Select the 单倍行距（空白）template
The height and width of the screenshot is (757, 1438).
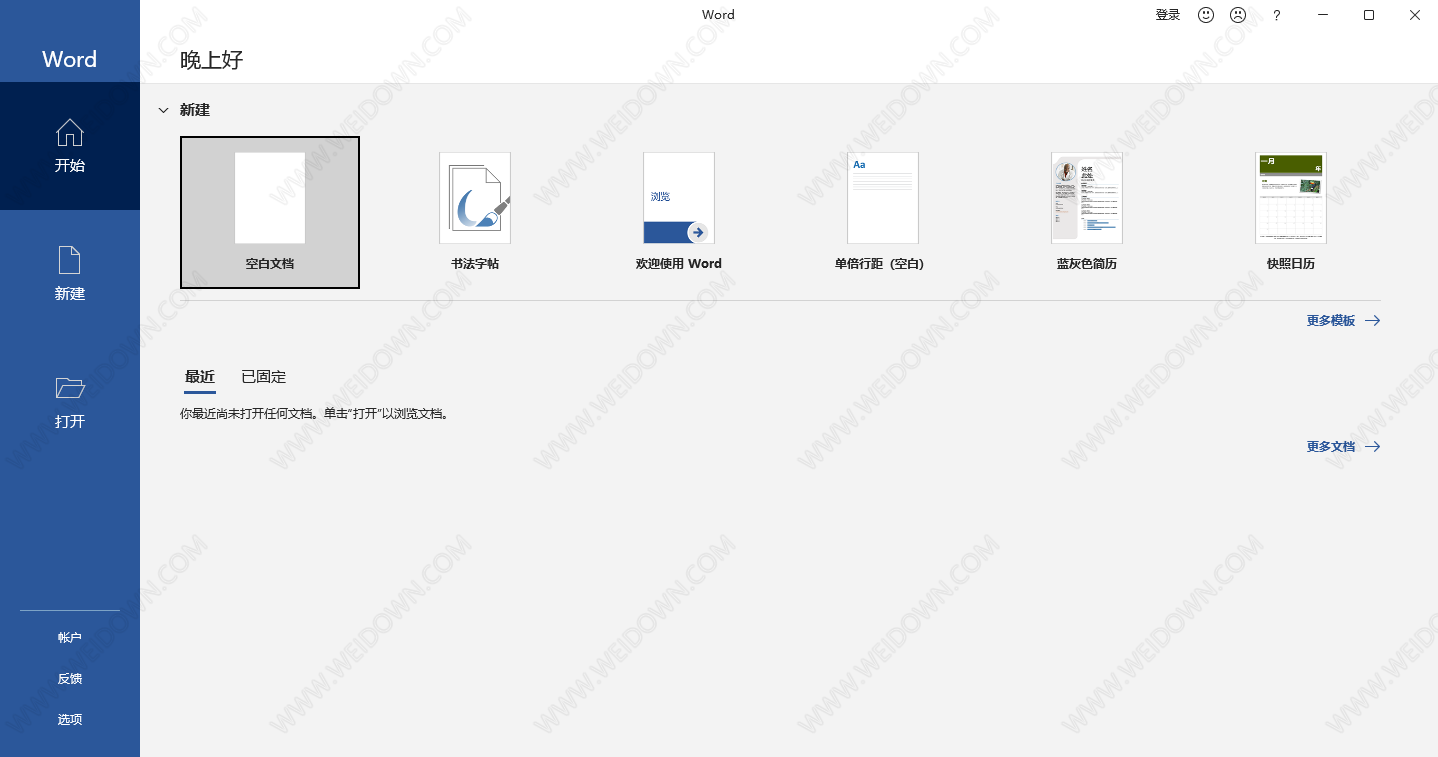click(883, 212)
